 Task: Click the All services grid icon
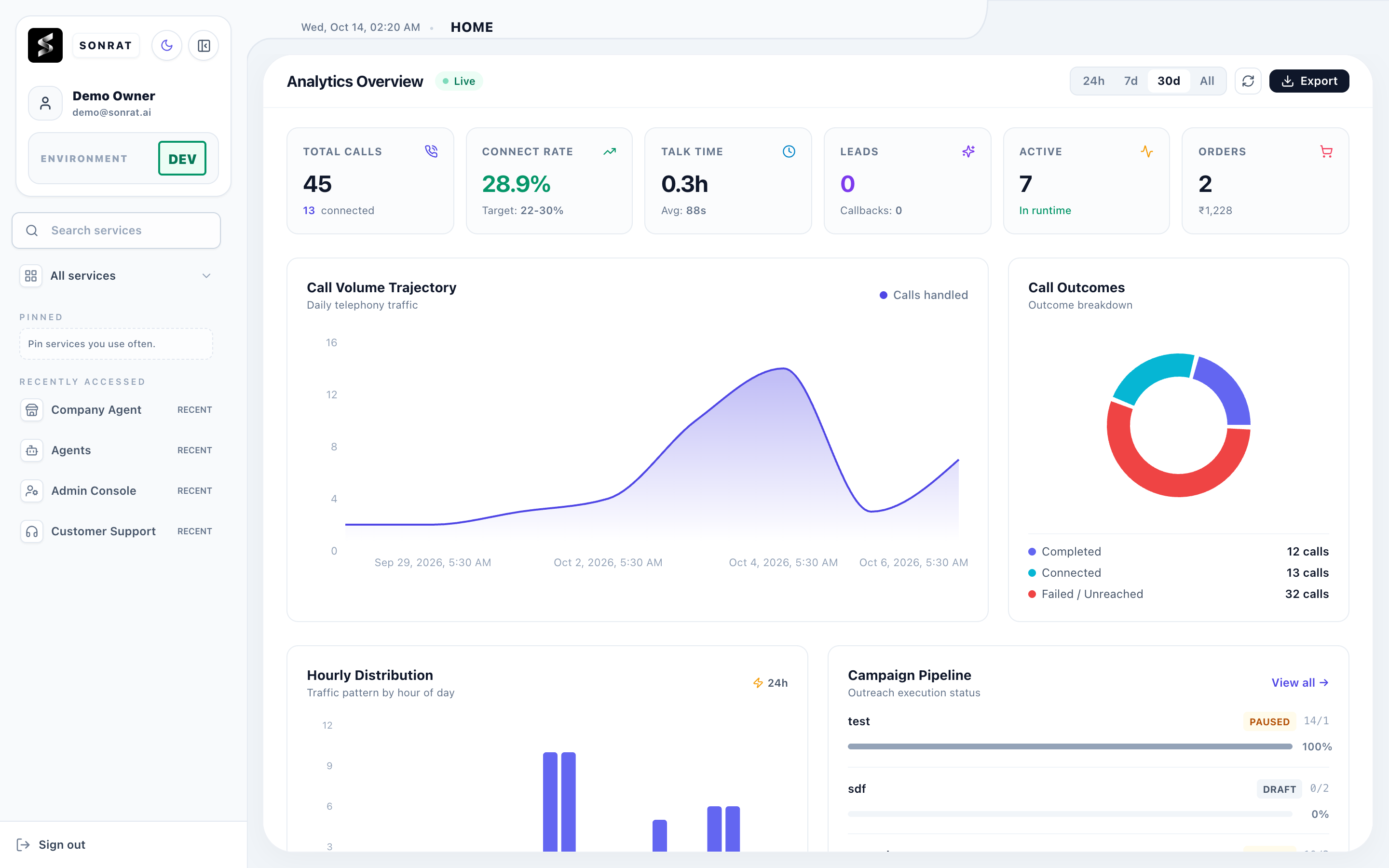pyautogui.click(x=31, y=276)
